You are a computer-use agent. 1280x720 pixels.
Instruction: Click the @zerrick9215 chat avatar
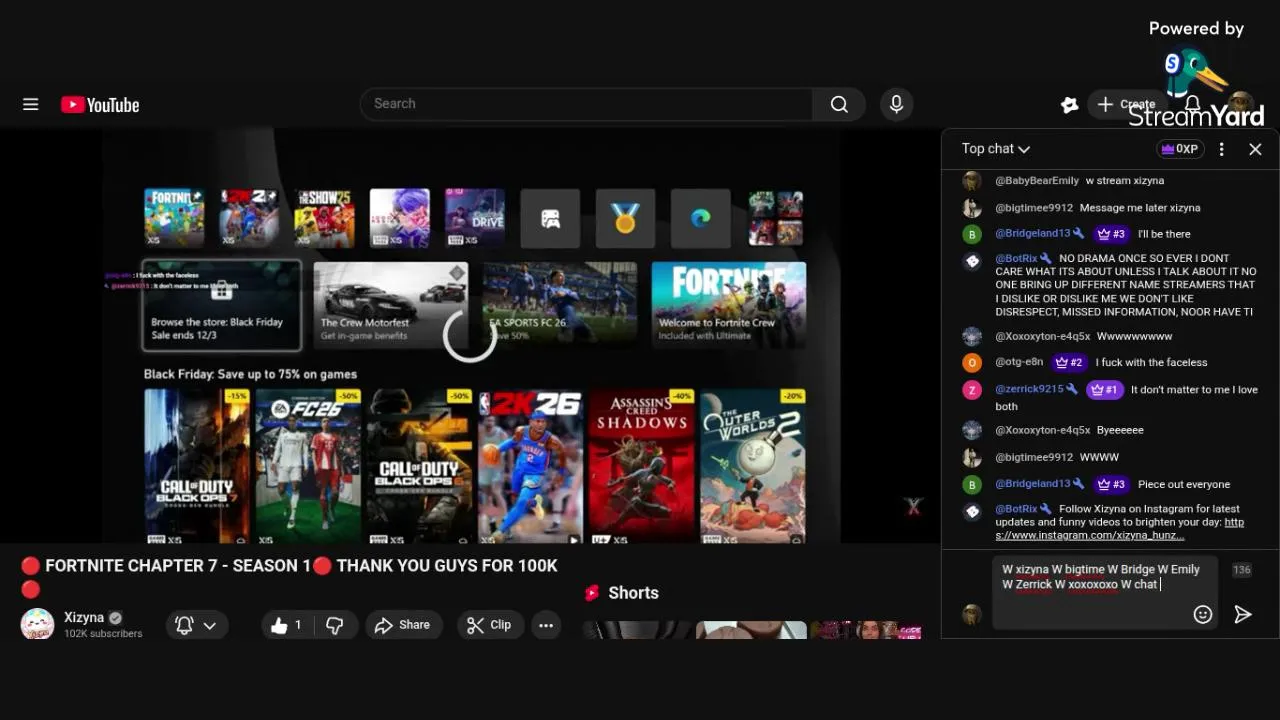coord(972,390)
